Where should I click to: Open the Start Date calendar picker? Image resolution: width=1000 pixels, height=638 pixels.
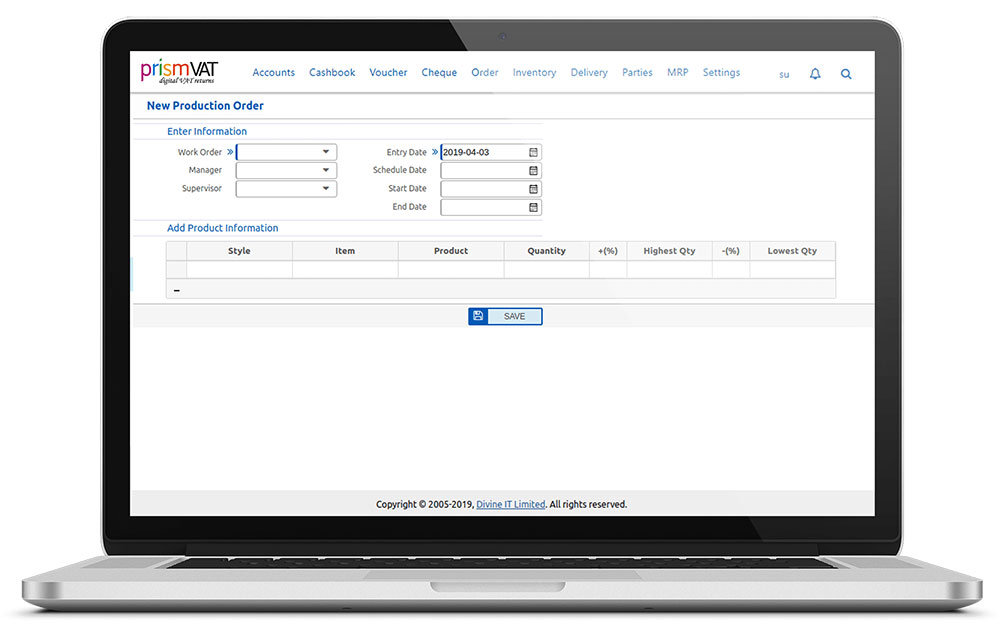pyautogui.click(x=533, y=189)
